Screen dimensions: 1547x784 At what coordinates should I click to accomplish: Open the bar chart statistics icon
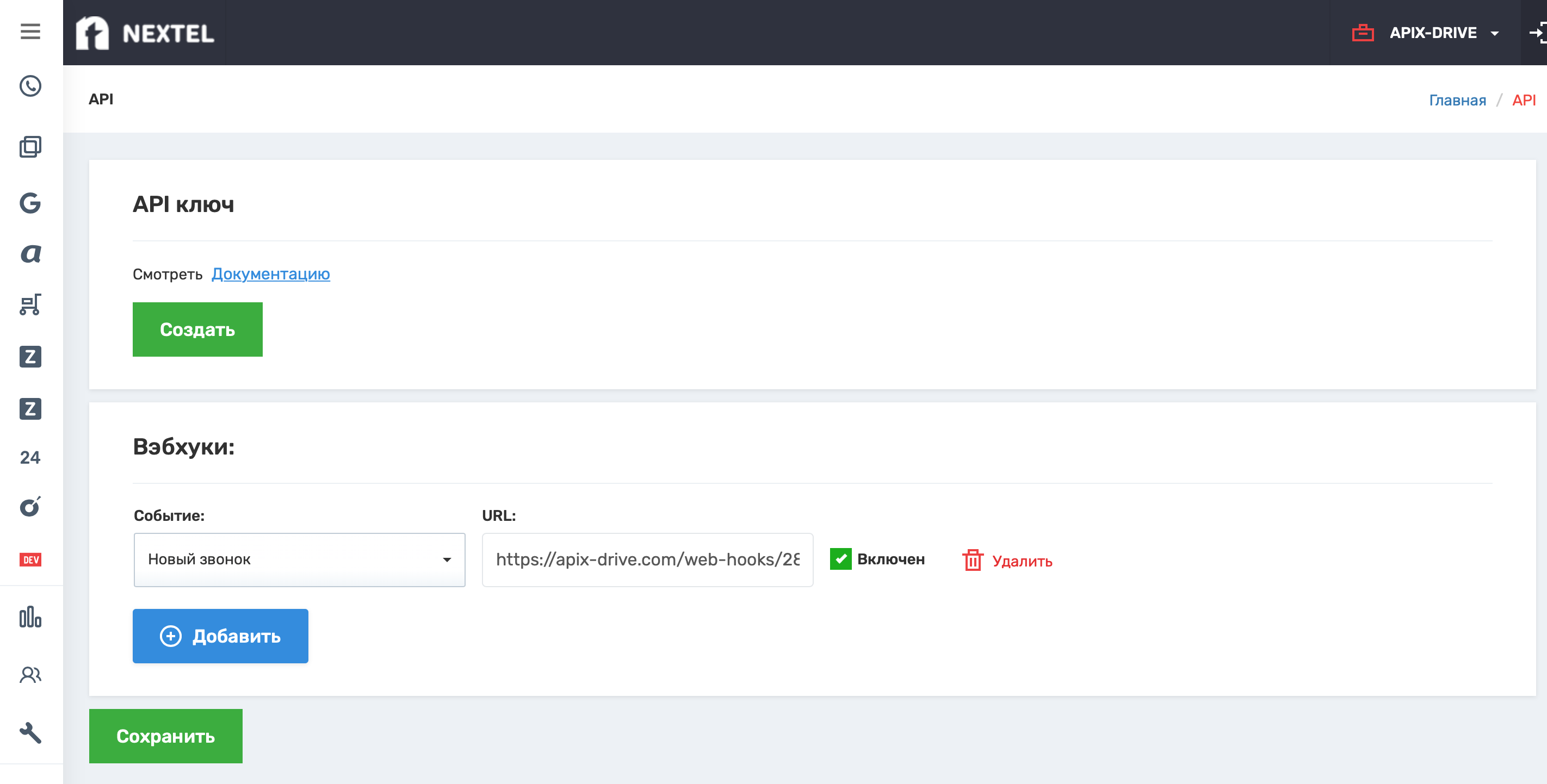click(30, 617)
